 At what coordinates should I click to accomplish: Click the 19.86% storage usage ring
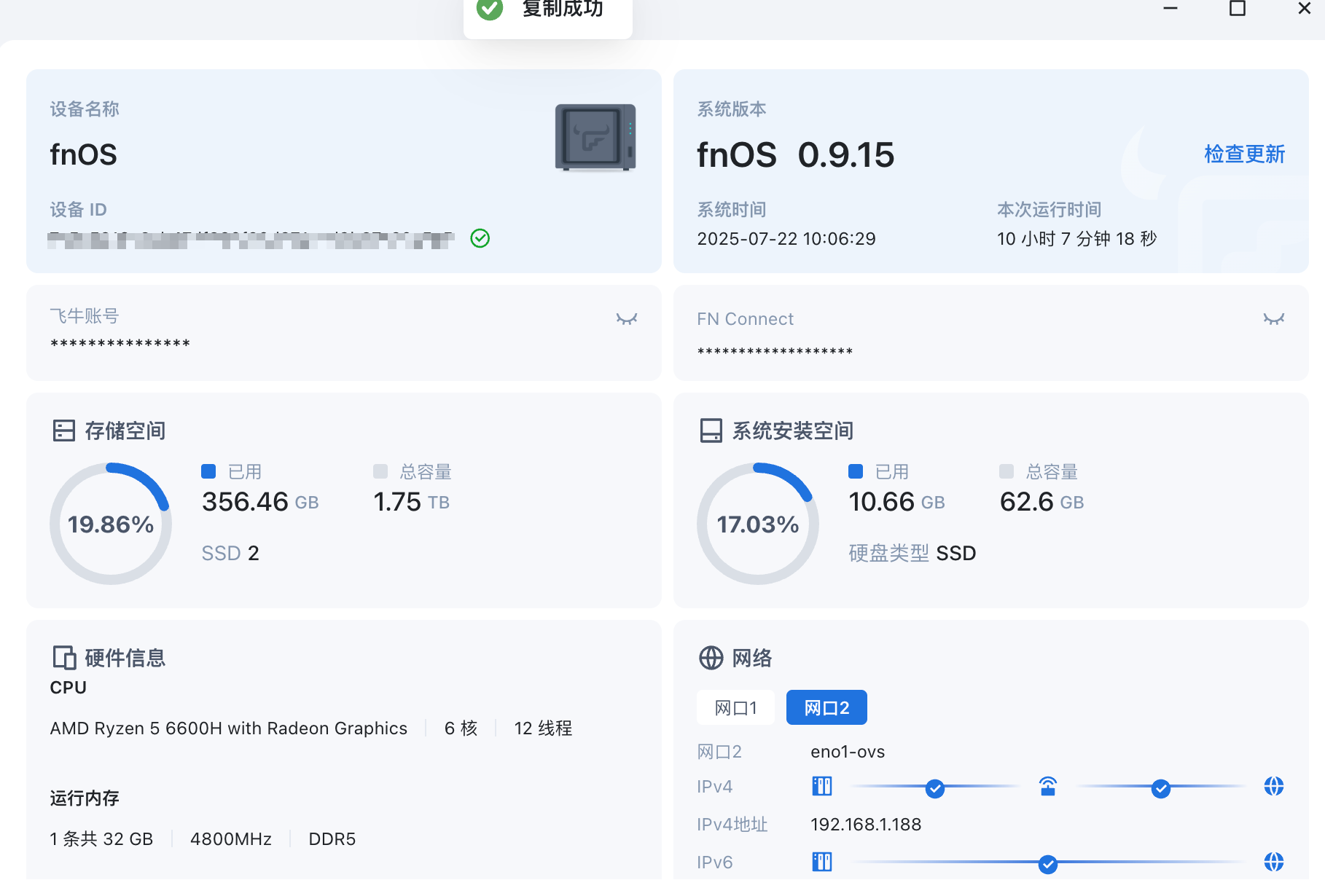(x=111, y=524)
